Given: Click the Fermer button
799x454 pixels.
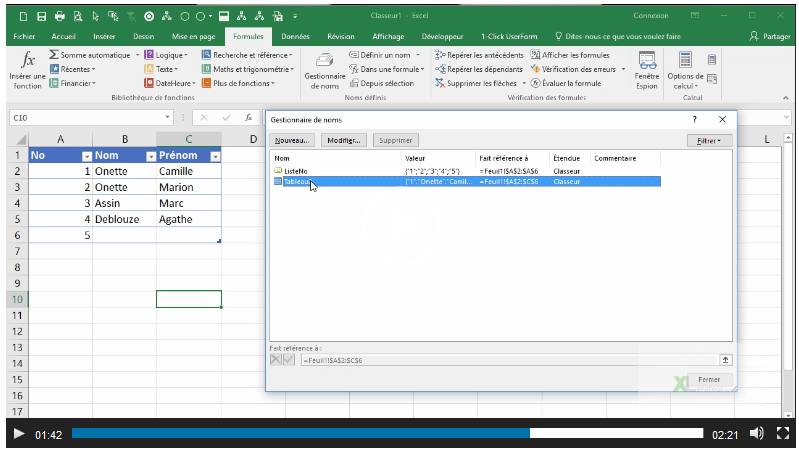Looking at the screenshot, I should [x=709, y=379].
